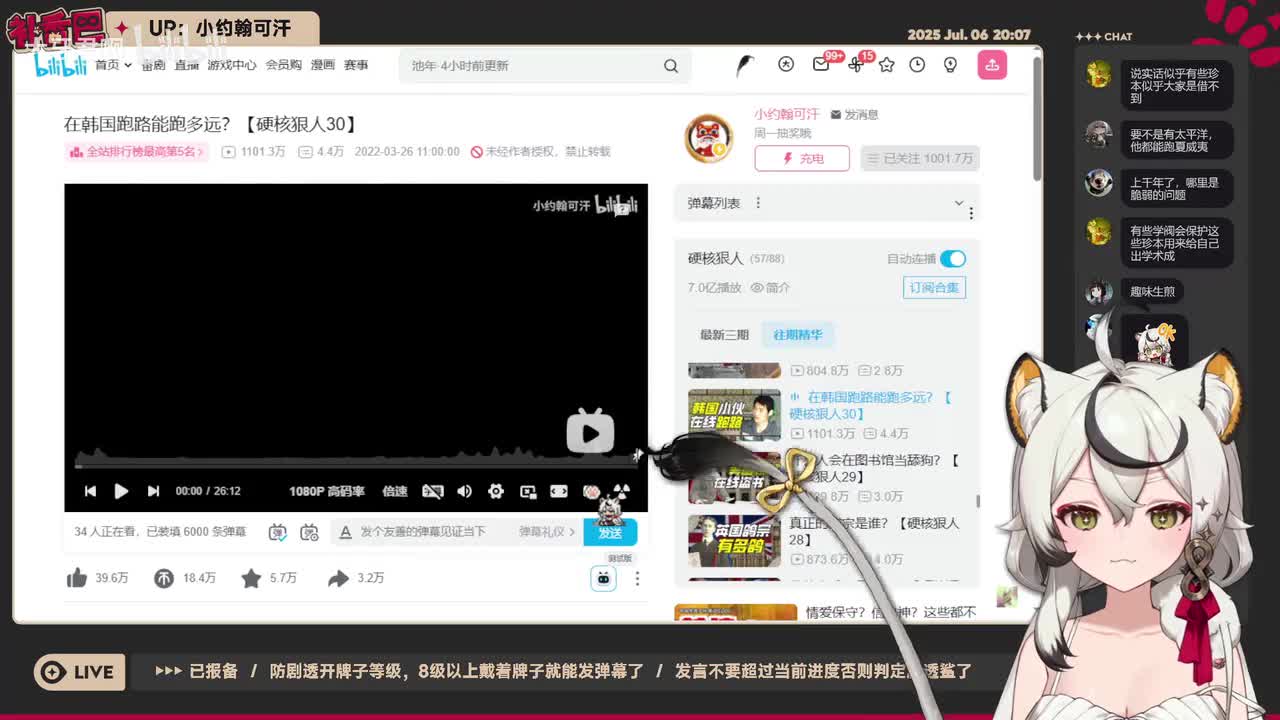Open 全站排行榜最高第5名 tag
The width and height of the screenshot is (1280, 720).
pos(136,152)
